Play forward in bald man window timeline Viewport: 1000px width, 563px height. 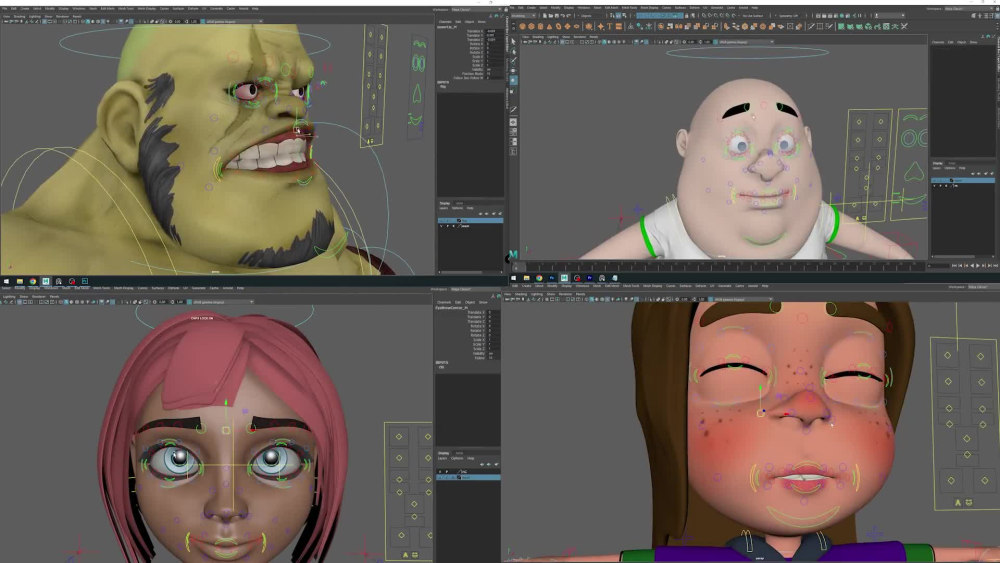click(x=978, y=266)
